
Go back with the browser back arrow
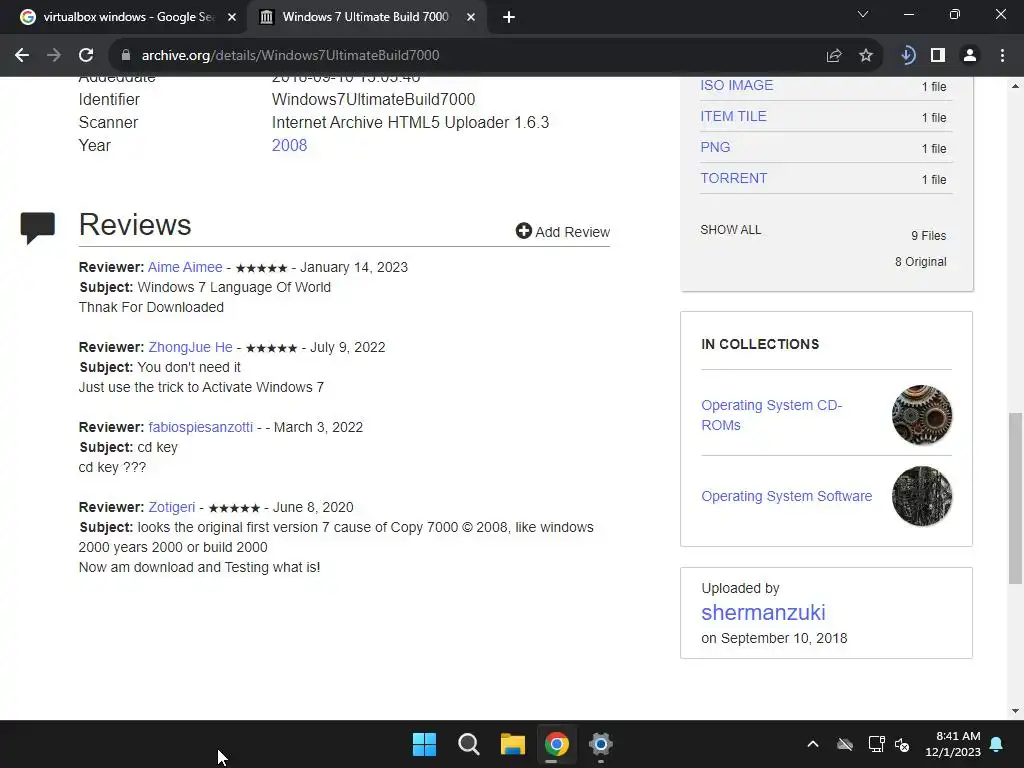[22, 56]
